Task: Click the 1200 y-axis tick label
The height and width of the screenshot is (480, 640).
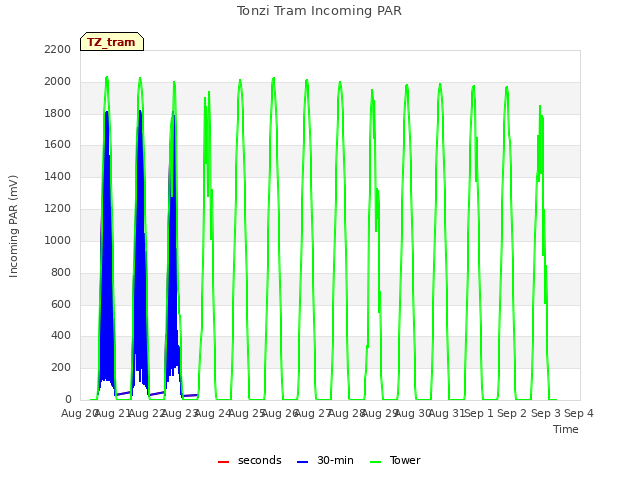Action: tap(58, 209)
